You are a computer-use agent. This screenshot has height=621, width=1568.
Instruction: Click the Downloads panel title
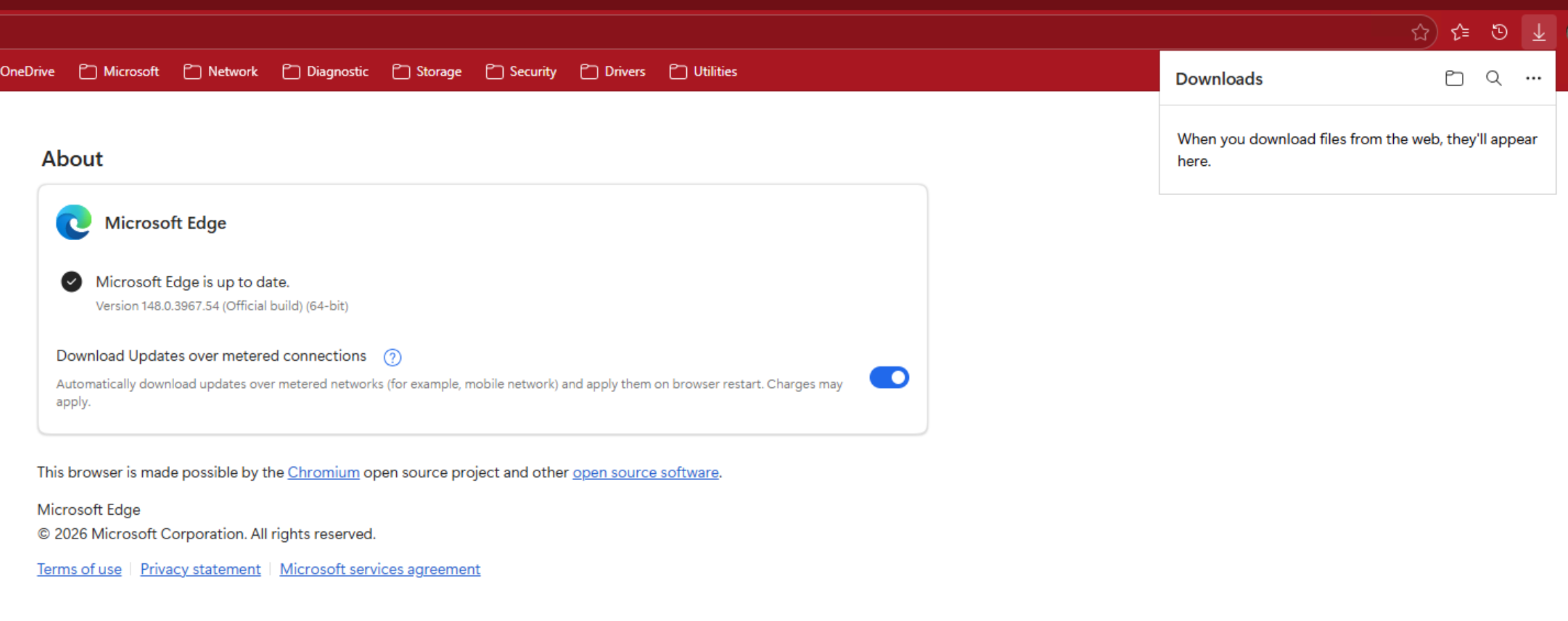(x=1219, y=79)
